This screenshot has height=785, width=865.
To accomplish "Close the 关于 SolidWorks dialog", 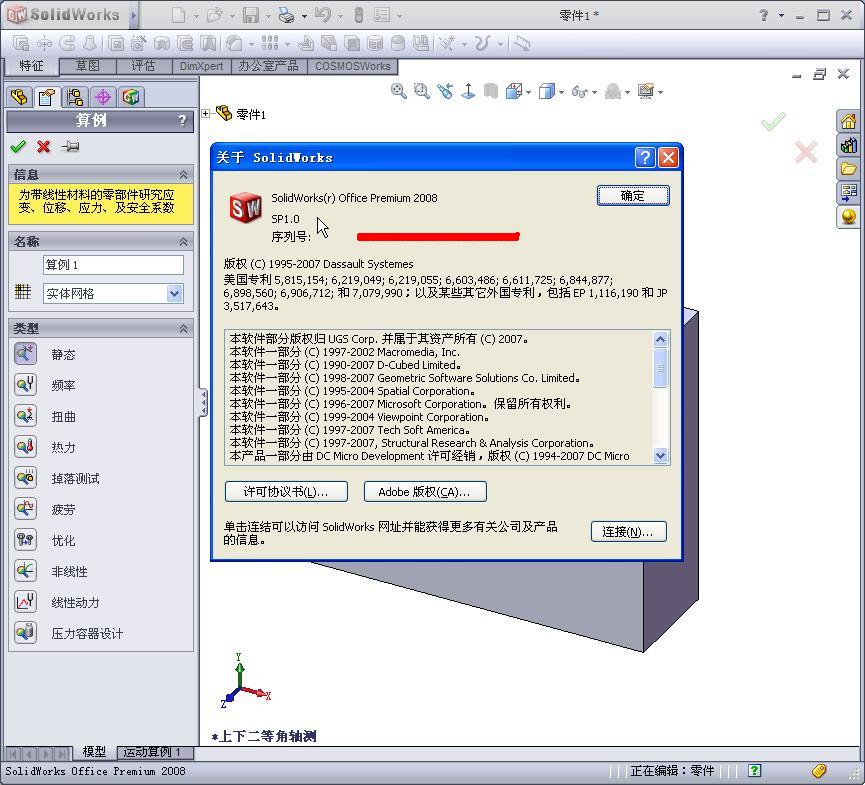I will 668,158.
